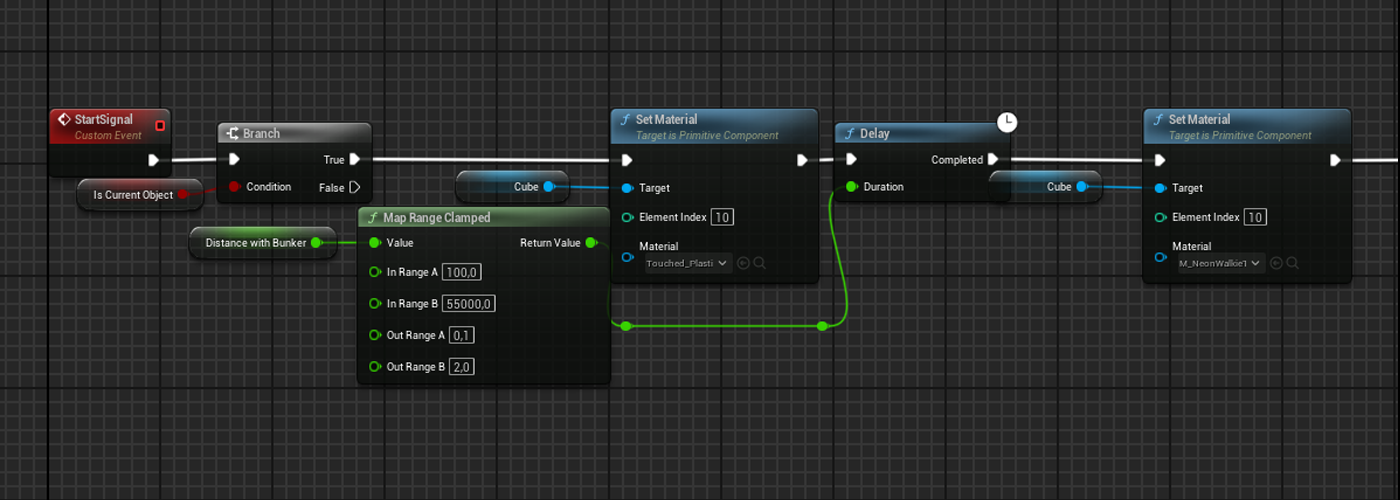1400x500 pixels.
Task: Browse to Touched_Plasti material with magnifier icon
Action: coord(760,263)
